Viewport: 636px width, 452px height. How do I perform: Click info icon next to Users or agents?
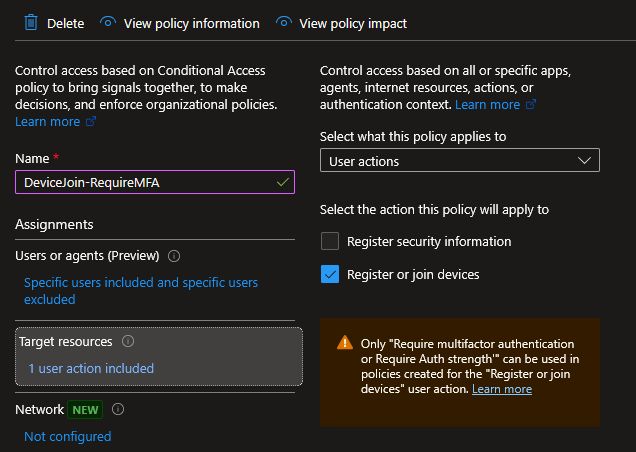(x=174, y=256)
